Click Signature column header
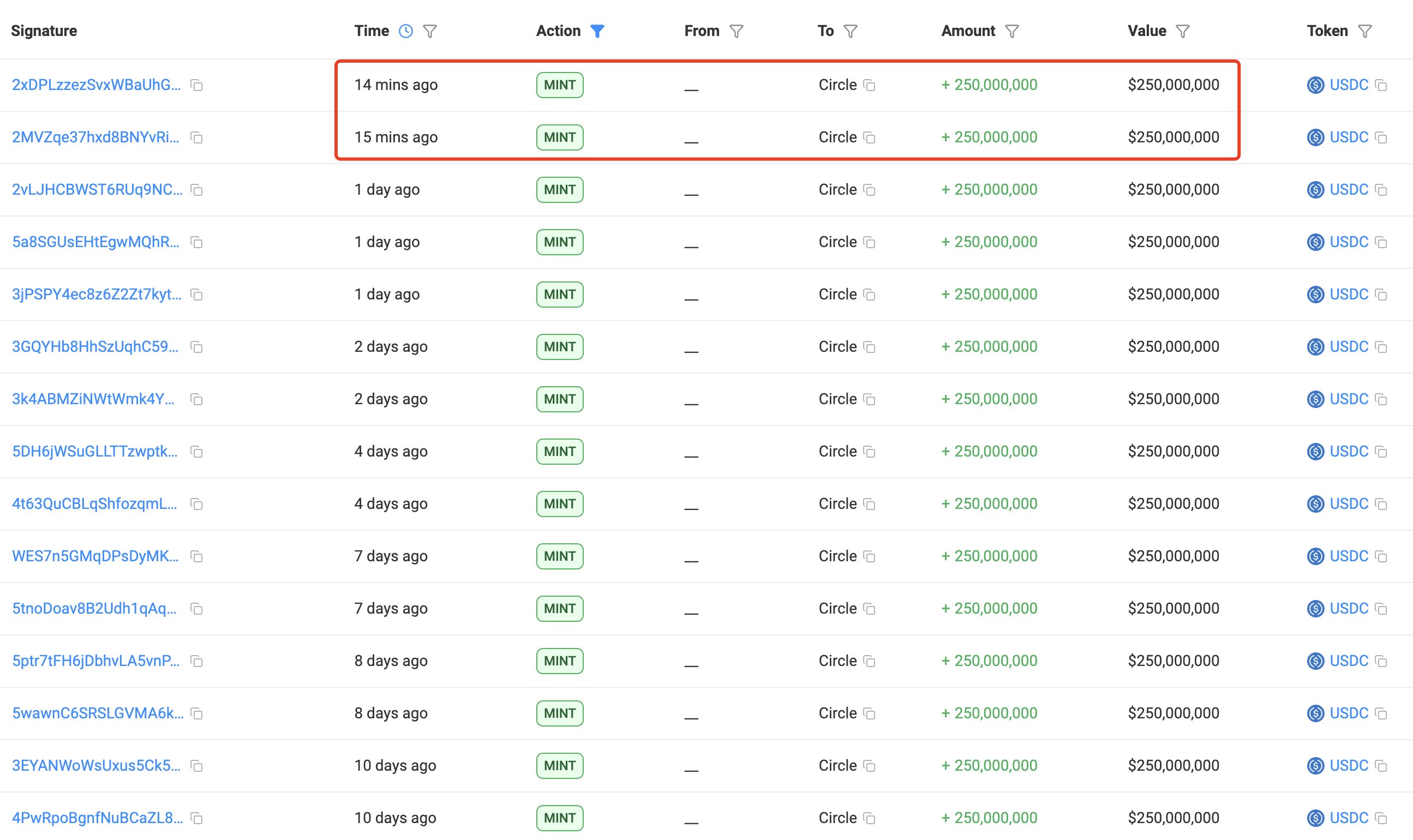The image size is (1413, 840). pyautogui.click(x=44, y=31)
